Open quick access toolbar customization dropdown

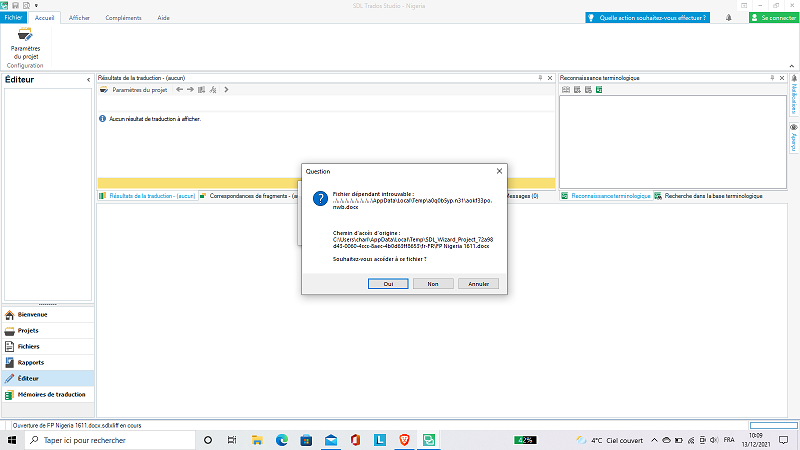(x=36, y=6)
